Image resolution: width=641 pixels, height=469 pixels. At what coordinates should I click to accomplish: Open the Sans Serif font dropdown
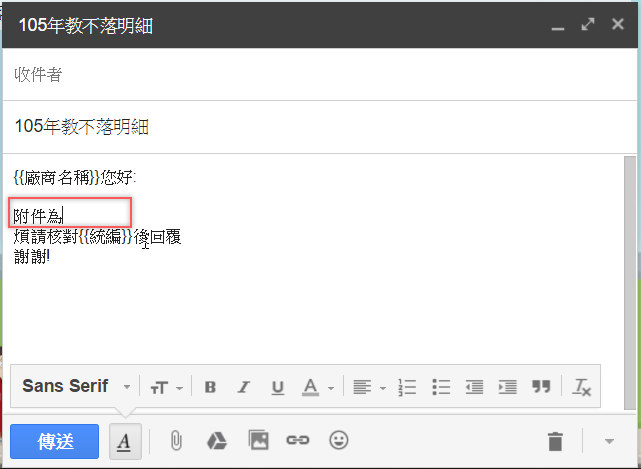pos(76,386)
